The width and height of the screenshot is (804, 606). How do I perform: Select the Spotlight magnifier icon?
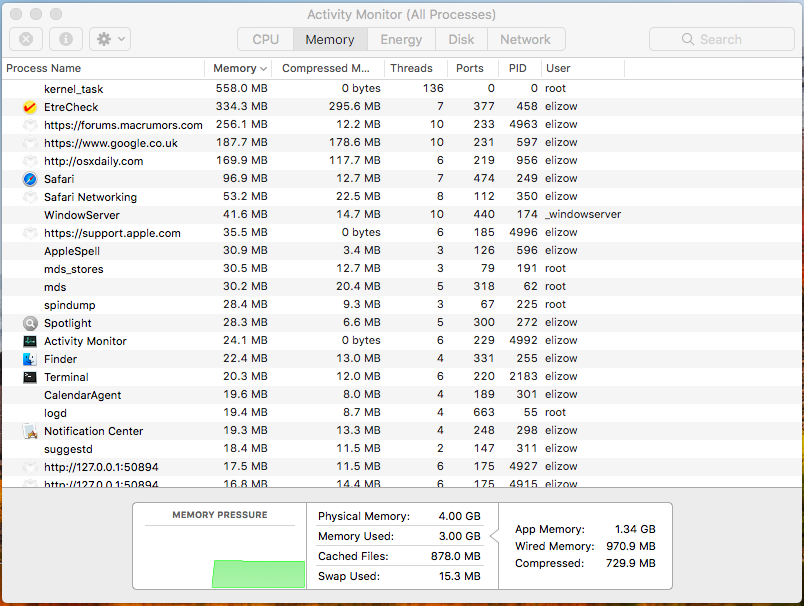pyautogui.click(x=30, y=323)
